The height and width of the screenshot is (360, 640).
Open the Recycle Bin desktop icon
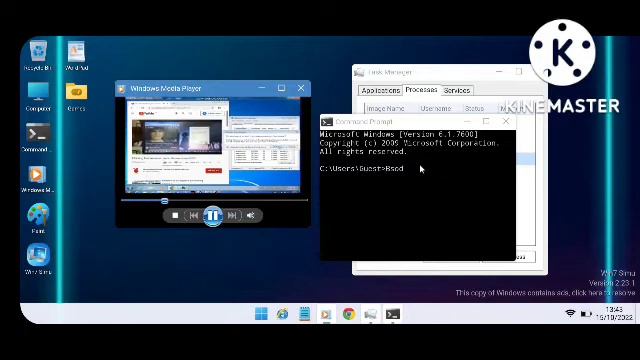tap(38, 55)
